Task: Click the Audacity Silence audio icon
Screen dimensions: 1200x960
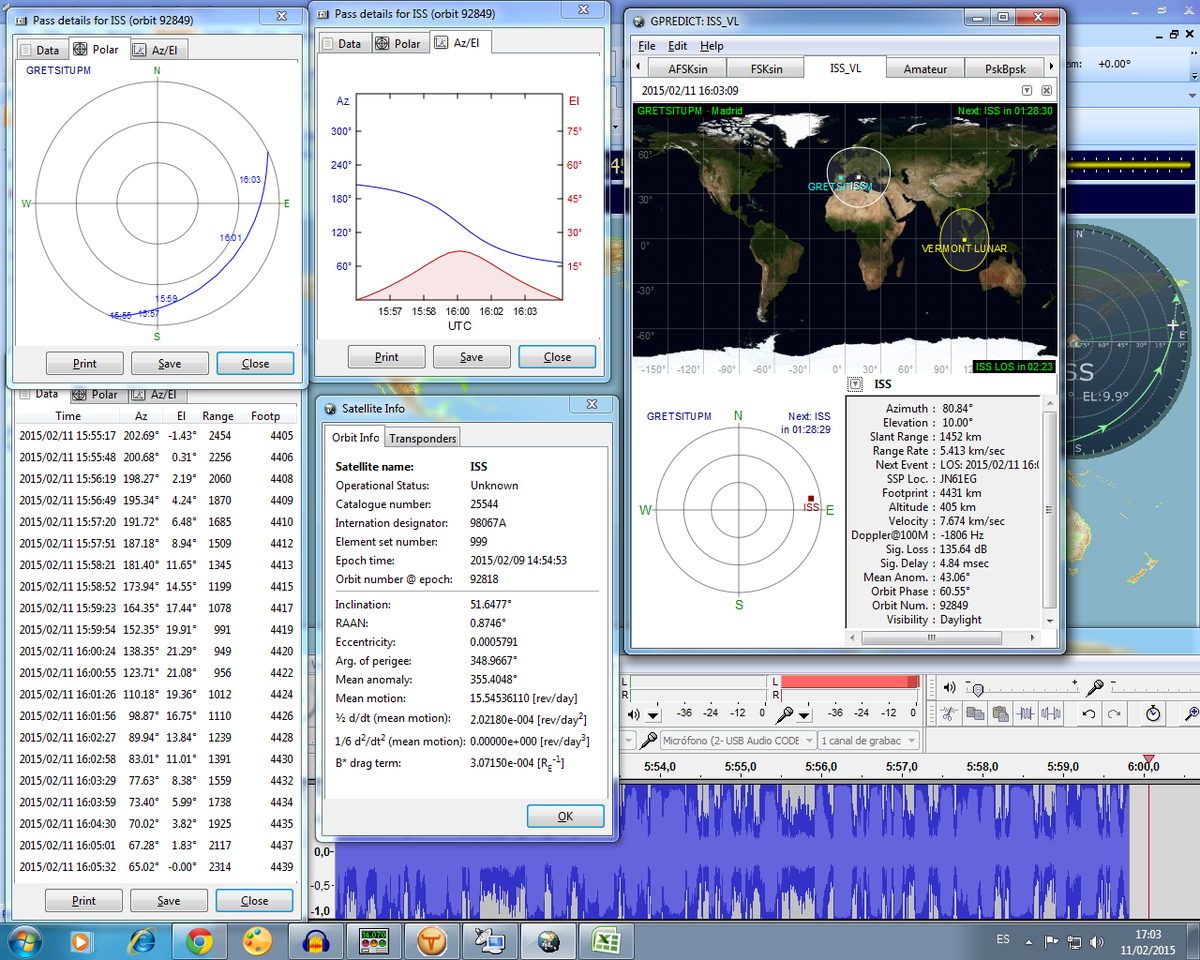Action: coord(1051,714)
